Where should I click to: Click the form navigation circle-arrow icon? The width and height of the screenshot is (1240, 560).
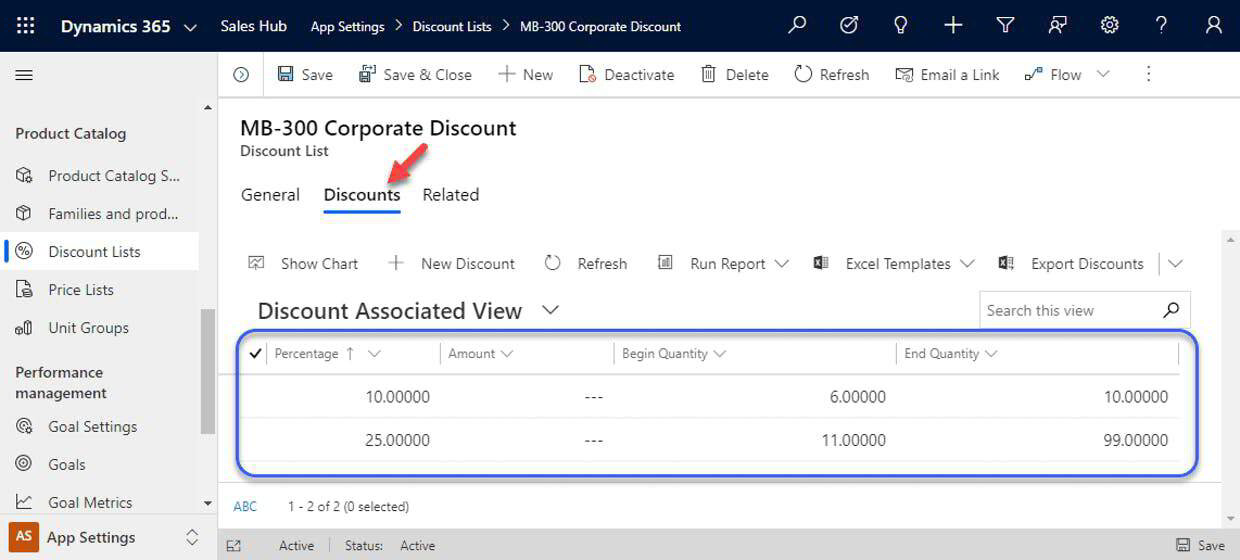coord(240,75)
